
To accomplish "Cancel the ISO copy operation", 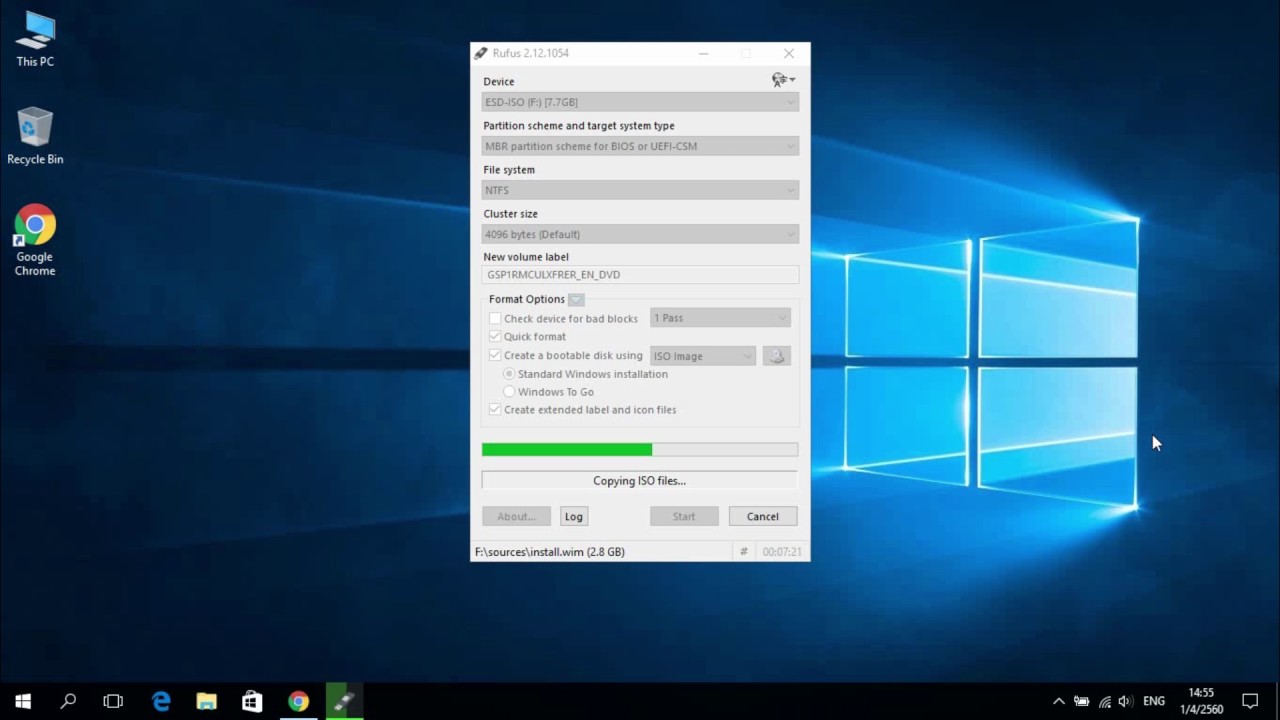I will 762,516.
